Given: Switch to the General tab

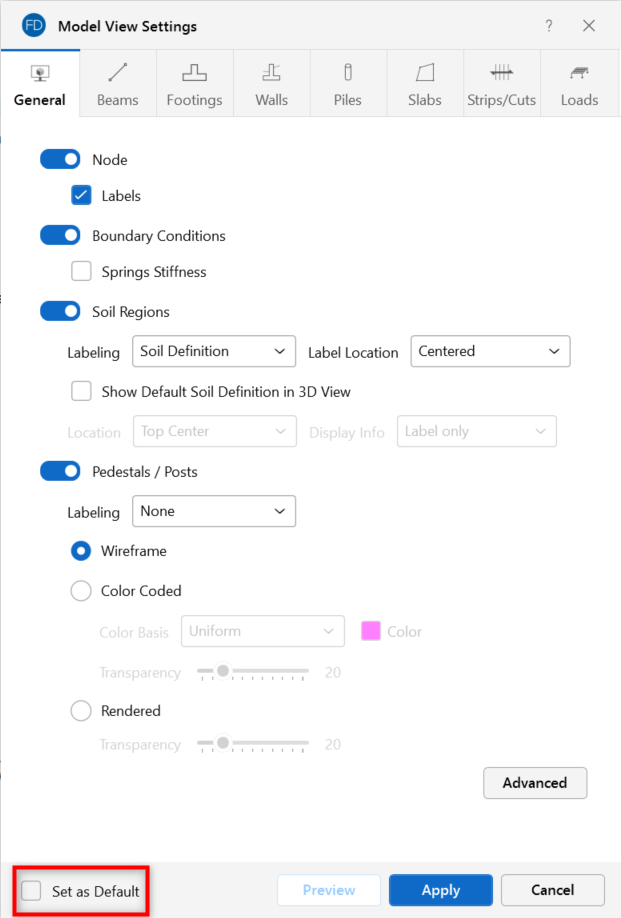Looking at the screenshot, I should tap(40, 85).
